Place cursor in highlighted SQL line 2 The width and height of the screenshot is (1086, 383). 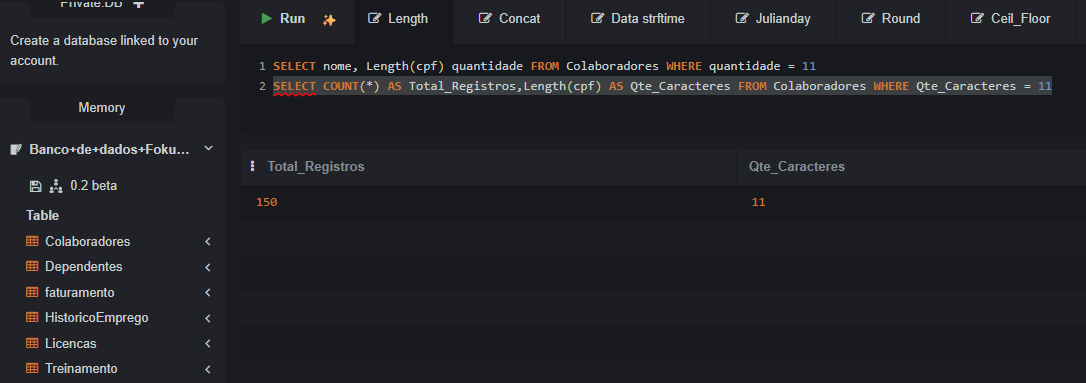coord(662,87)
